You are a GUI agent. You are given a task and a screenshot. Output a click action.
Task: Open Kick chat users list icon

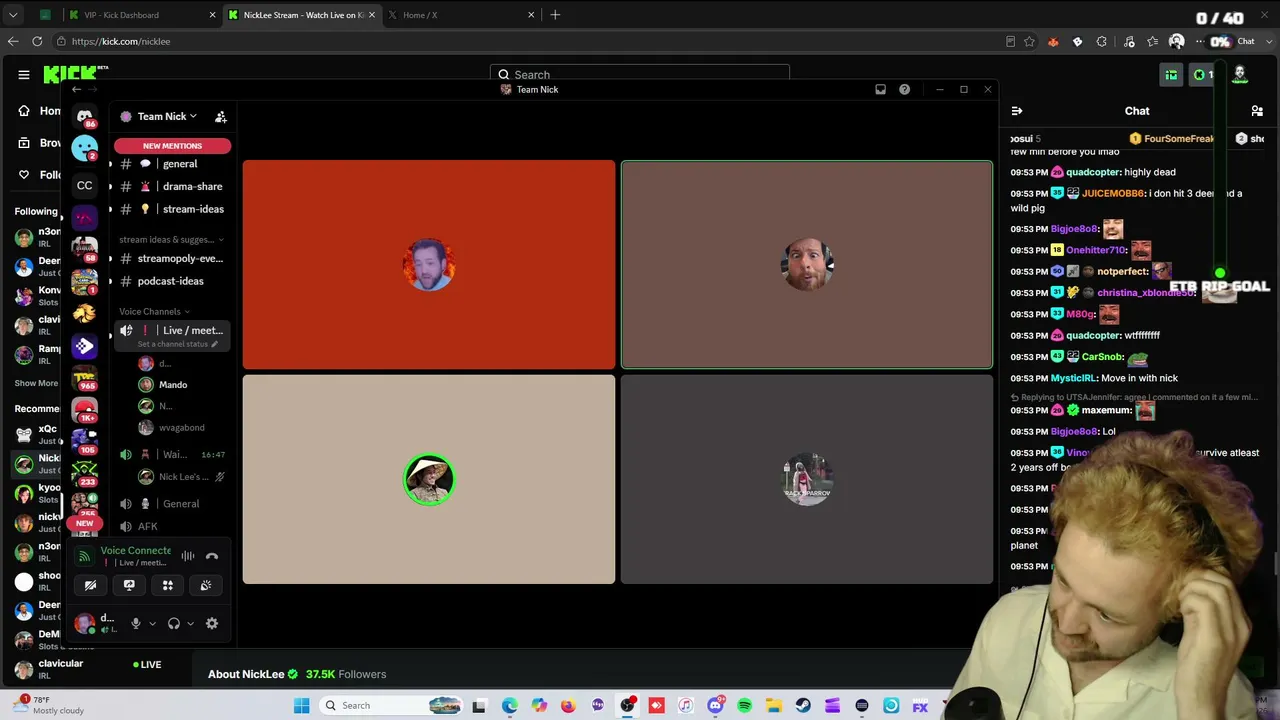[1257, 111]
